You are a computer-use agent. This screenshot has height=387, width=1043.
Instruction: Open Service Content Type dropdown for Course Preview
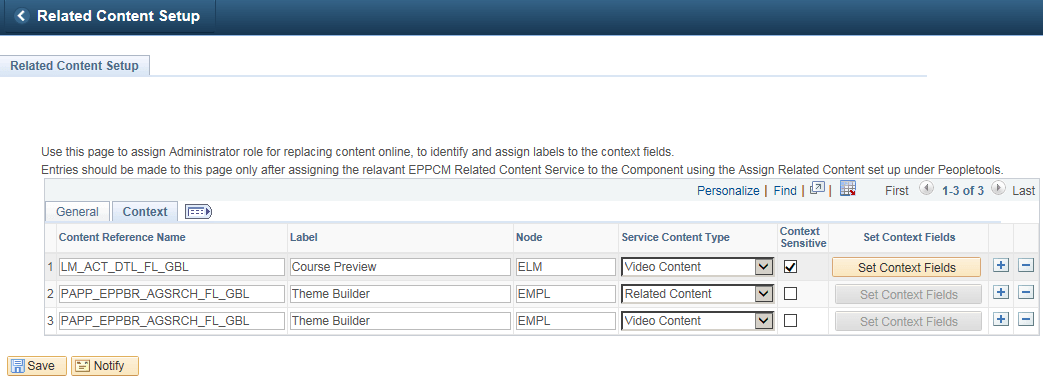[697, 267]
